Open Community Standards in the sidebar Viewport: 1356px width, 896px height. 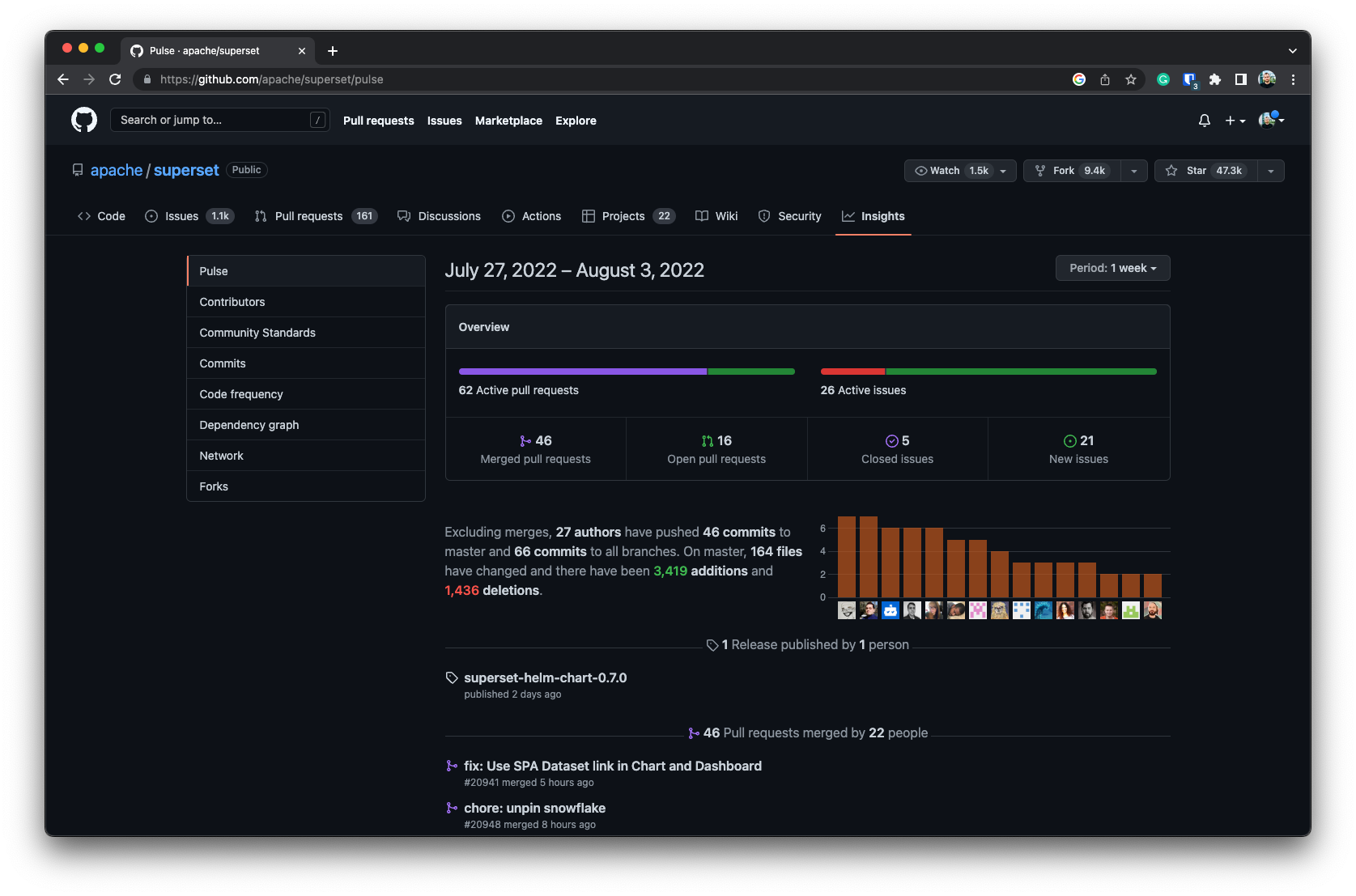tap(306, 333)
